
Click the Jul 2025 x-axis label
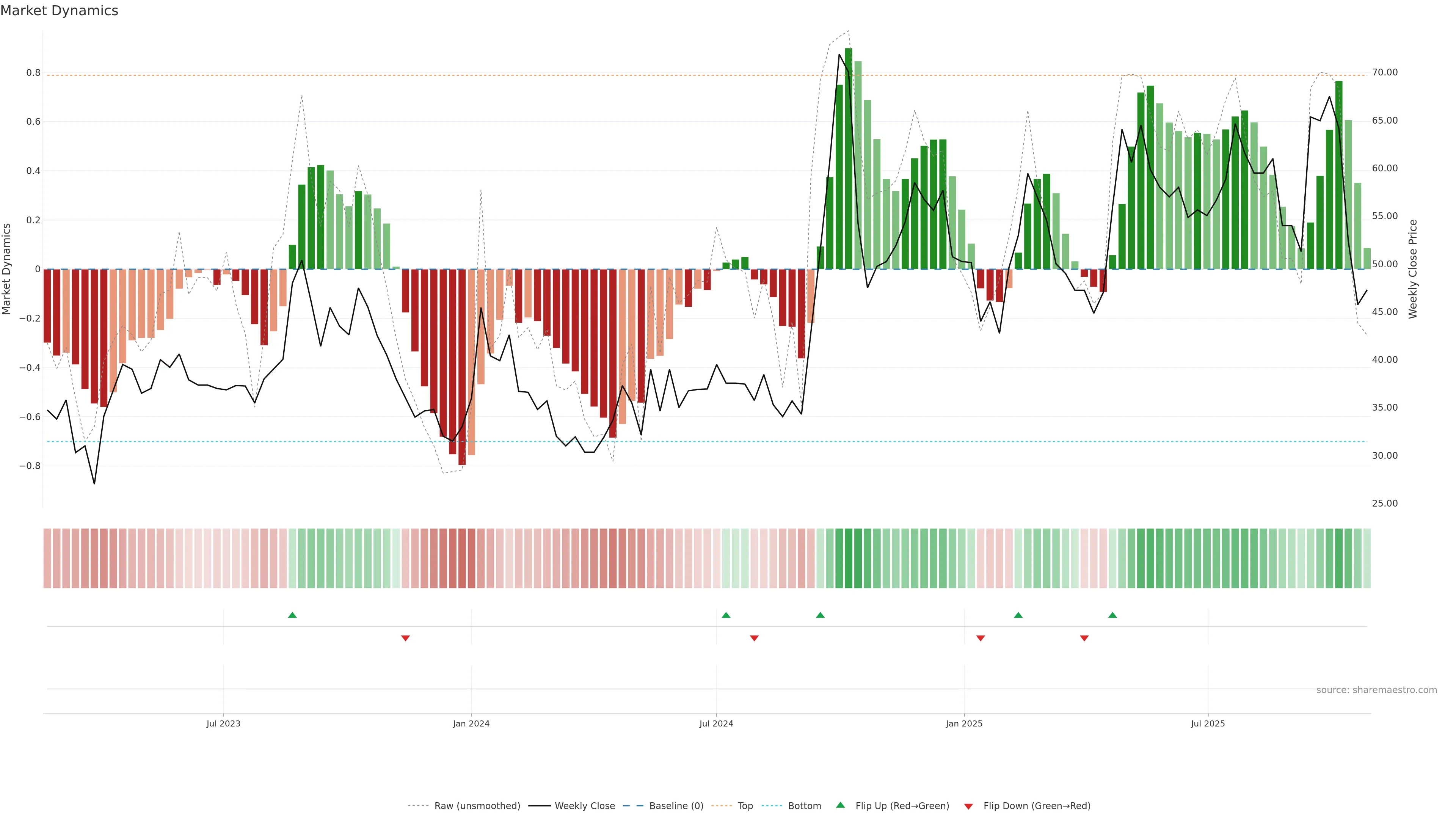pyautogui.click(x=1208, y=723)
